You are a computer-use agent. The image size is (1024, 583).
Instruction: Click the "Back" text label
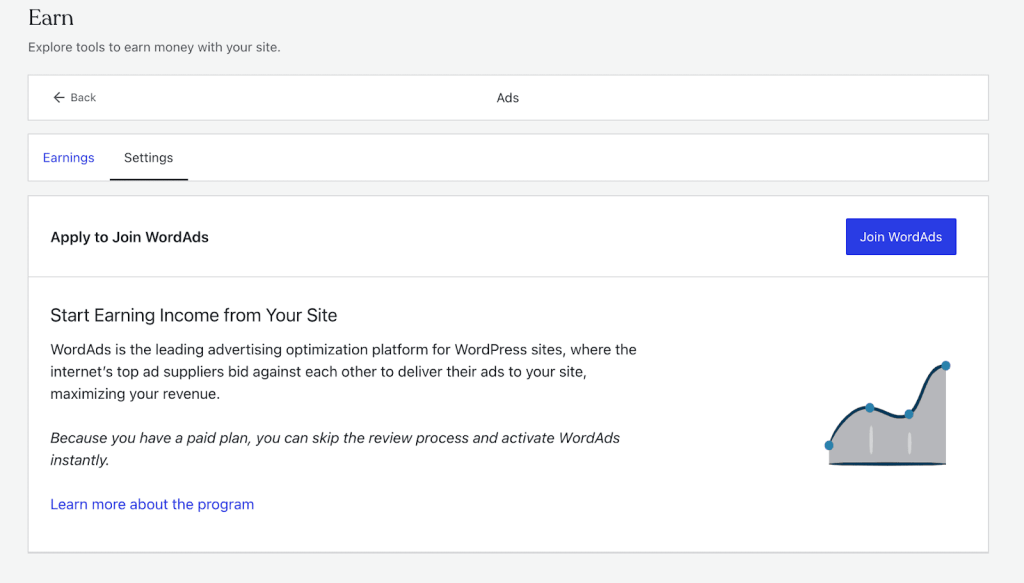pos(81,97)
